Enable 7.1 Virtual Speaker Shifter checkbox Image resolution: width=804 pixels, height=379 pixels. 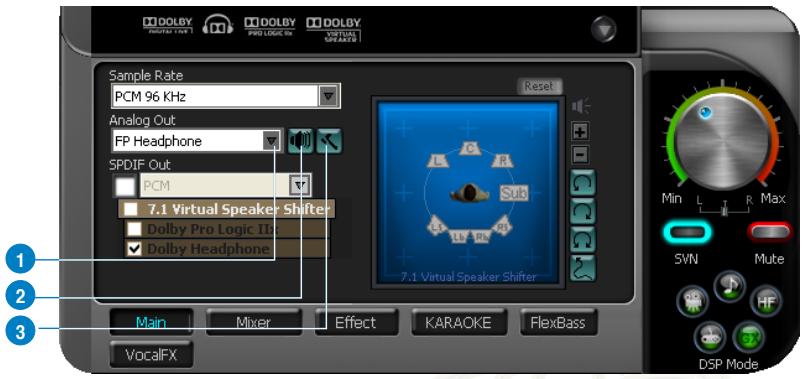(x=131, y=209)
